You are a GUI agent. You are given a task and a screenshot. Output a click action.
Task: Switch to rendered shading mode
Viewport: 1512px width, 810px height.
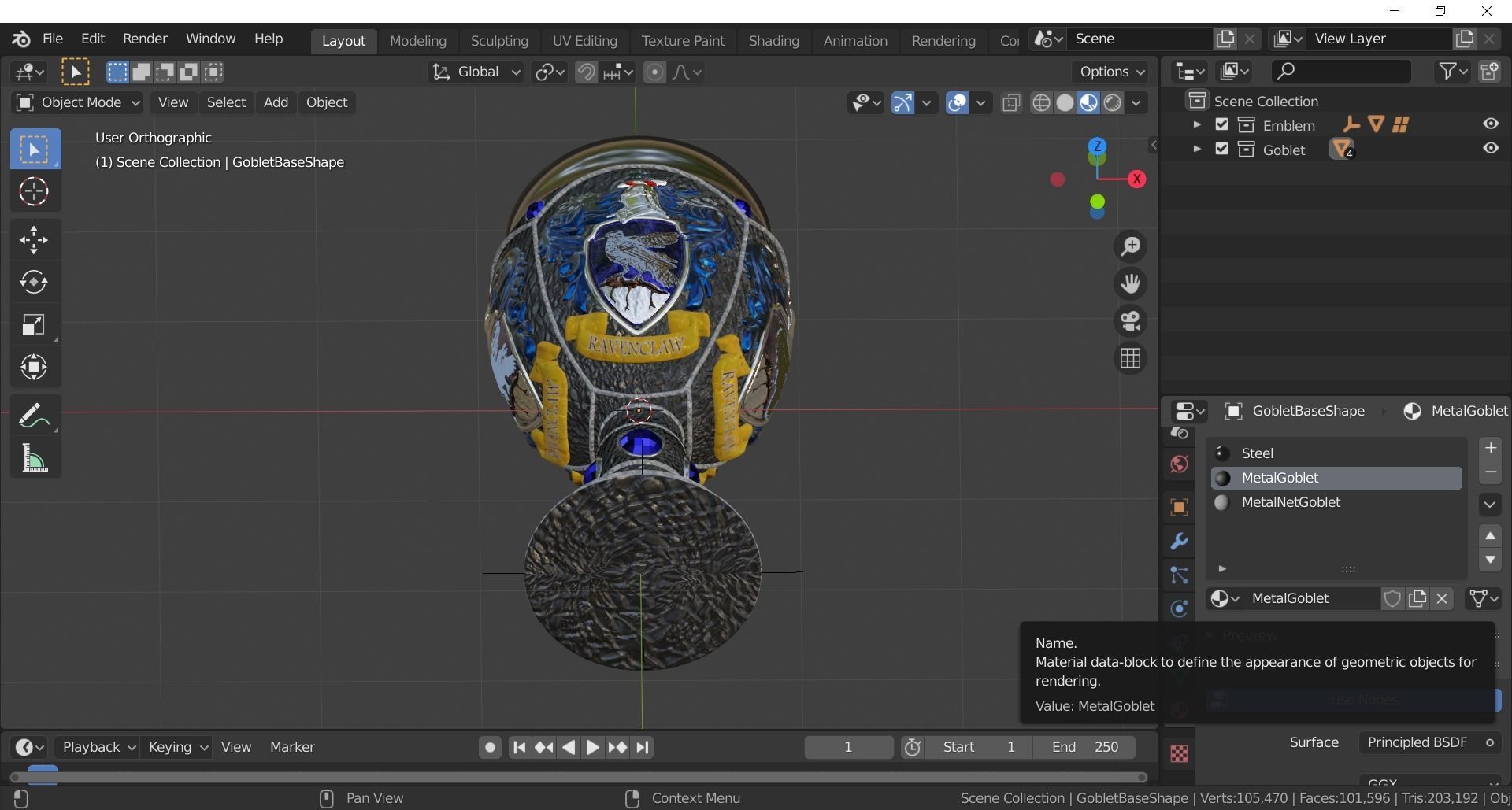click(1112, 103)
